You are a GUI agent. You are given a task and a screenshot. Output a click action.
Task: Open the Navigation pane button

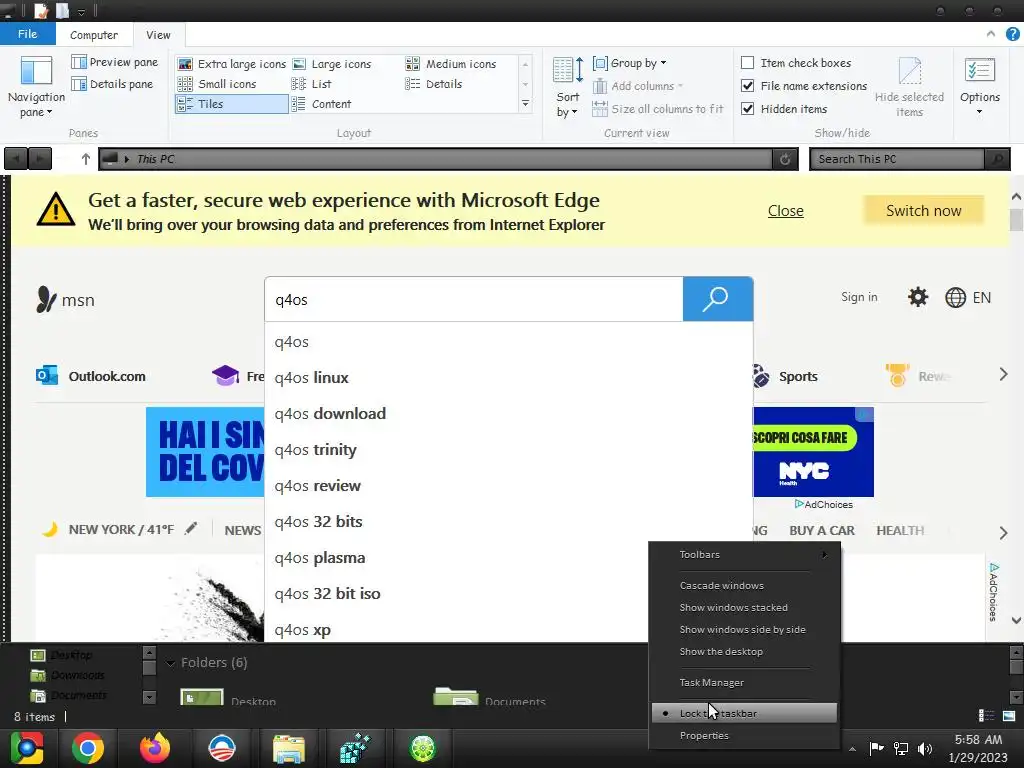[36, 87]
